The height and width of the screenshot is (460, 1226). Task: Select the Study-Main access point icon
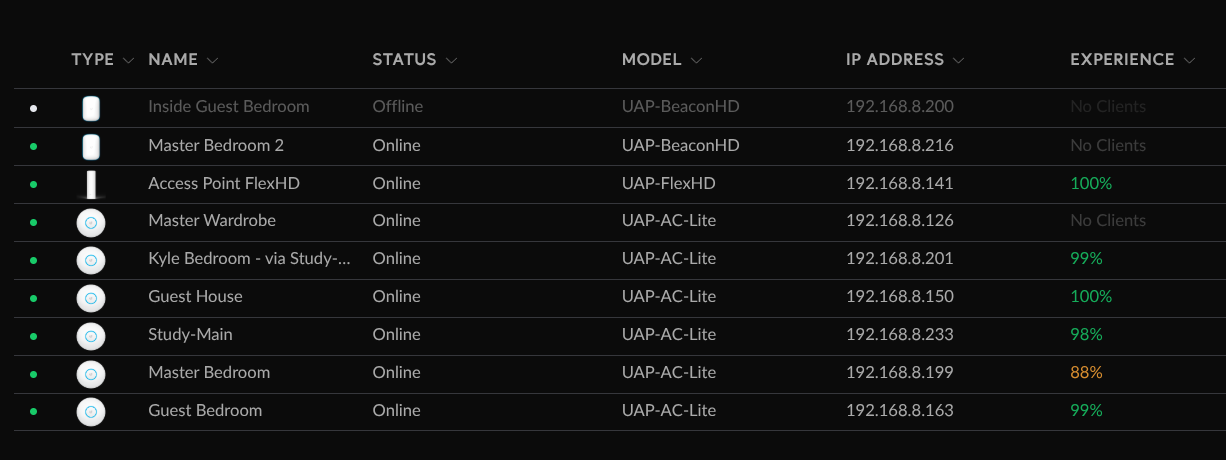[91, 336]
